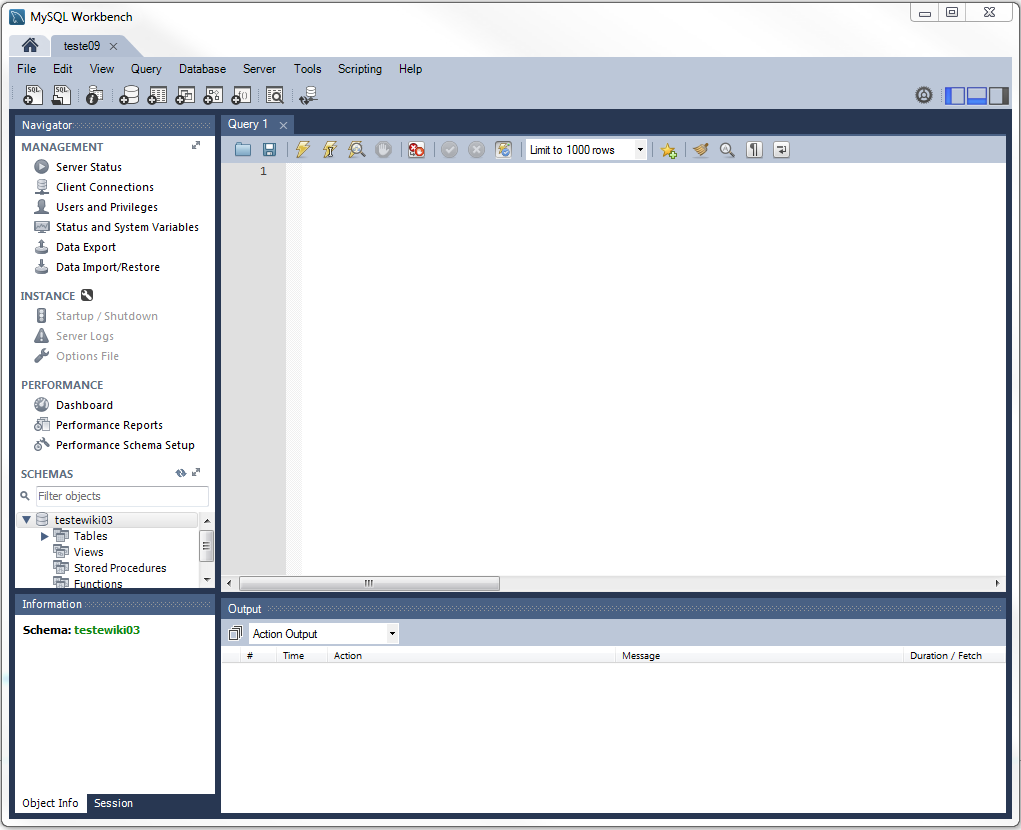This screenshot has height=830, width=1021.
Task: Save the current SQL script
Action: [x=268, y=149]
